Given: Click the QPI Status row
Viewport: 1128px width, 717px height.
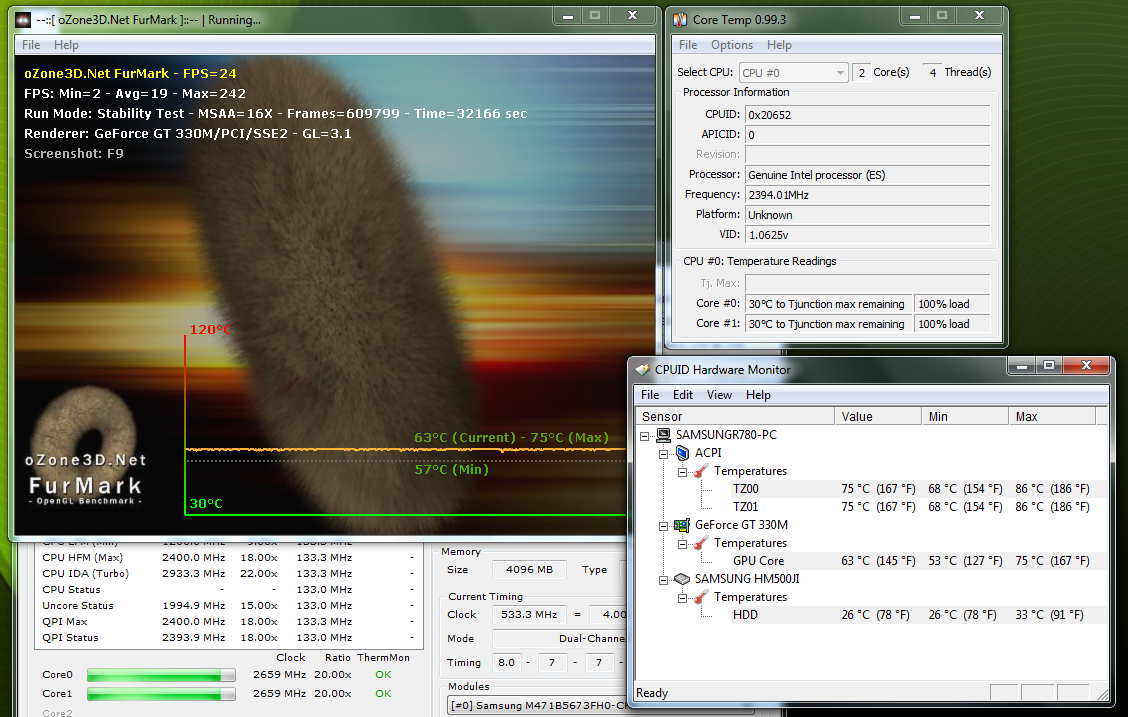Looking at the screenshot, I should click(x=229, y=637).
